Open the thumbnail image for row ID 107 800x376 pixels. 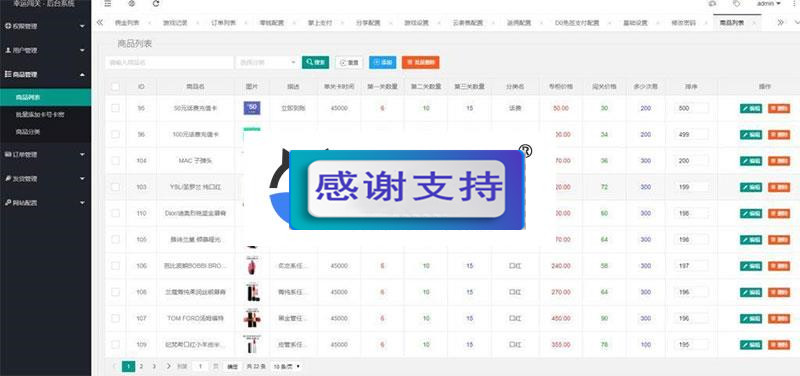click(252, 318)
